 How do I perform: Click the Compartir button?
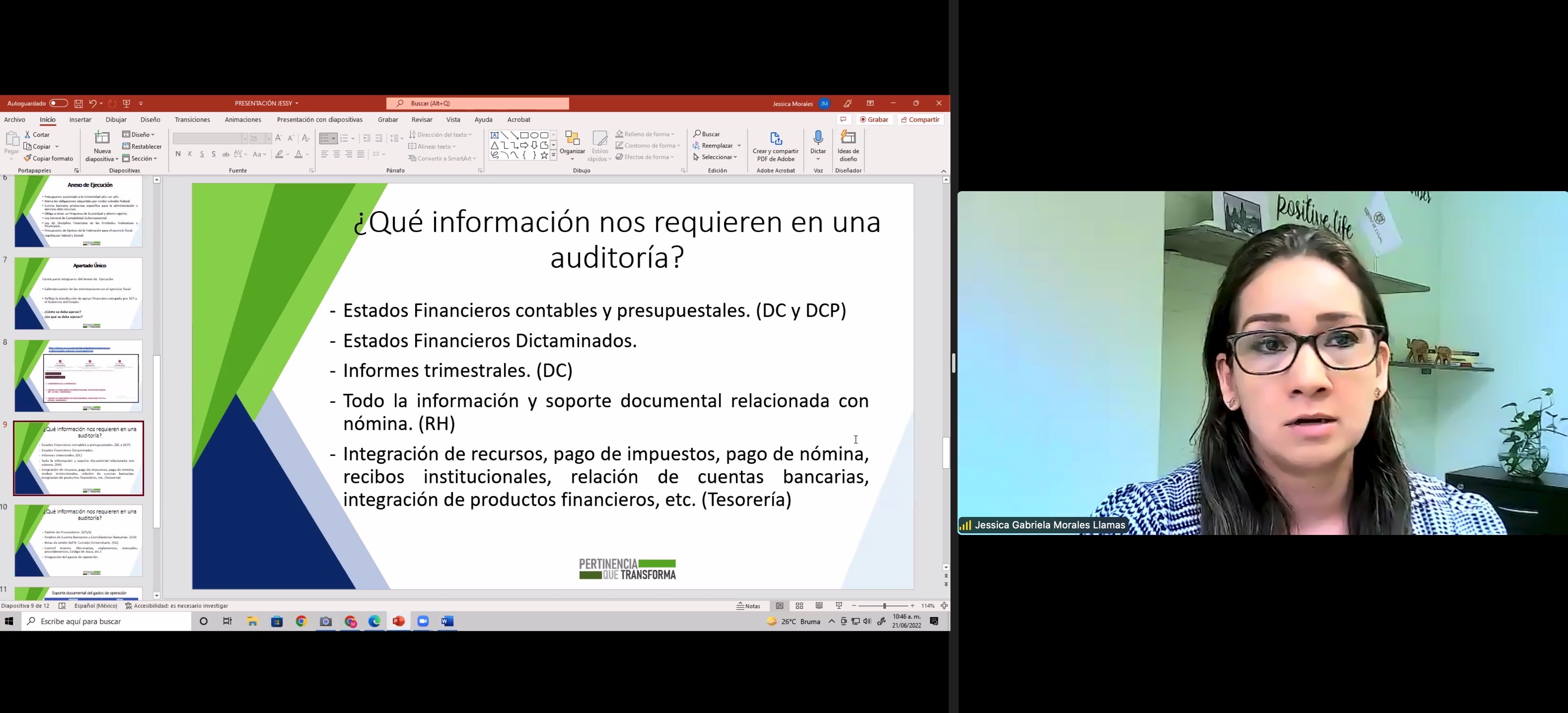[x=920, y=120]
